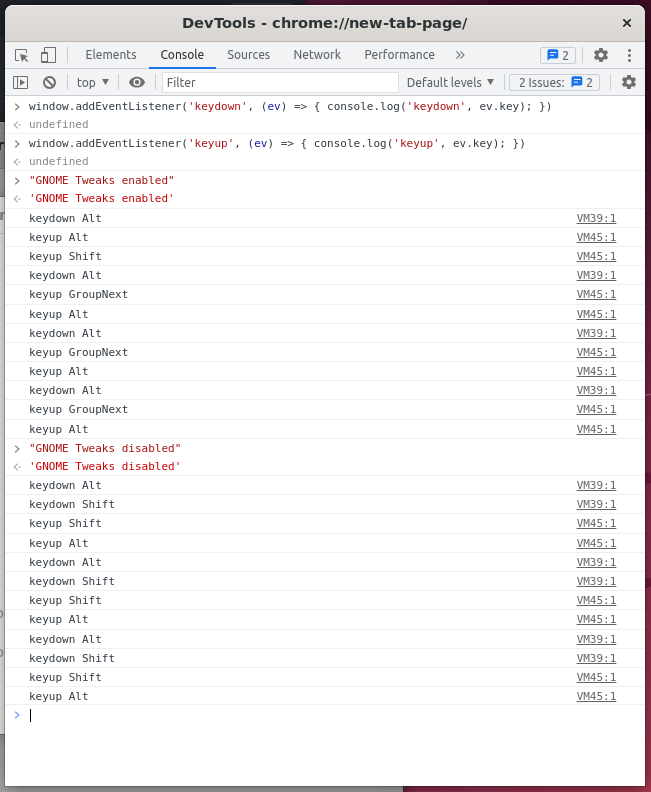The height and width of the screenshot is (792, 651).
Task: Select the first 'keyup GroupNext' log text
Action: click(78, 294)
